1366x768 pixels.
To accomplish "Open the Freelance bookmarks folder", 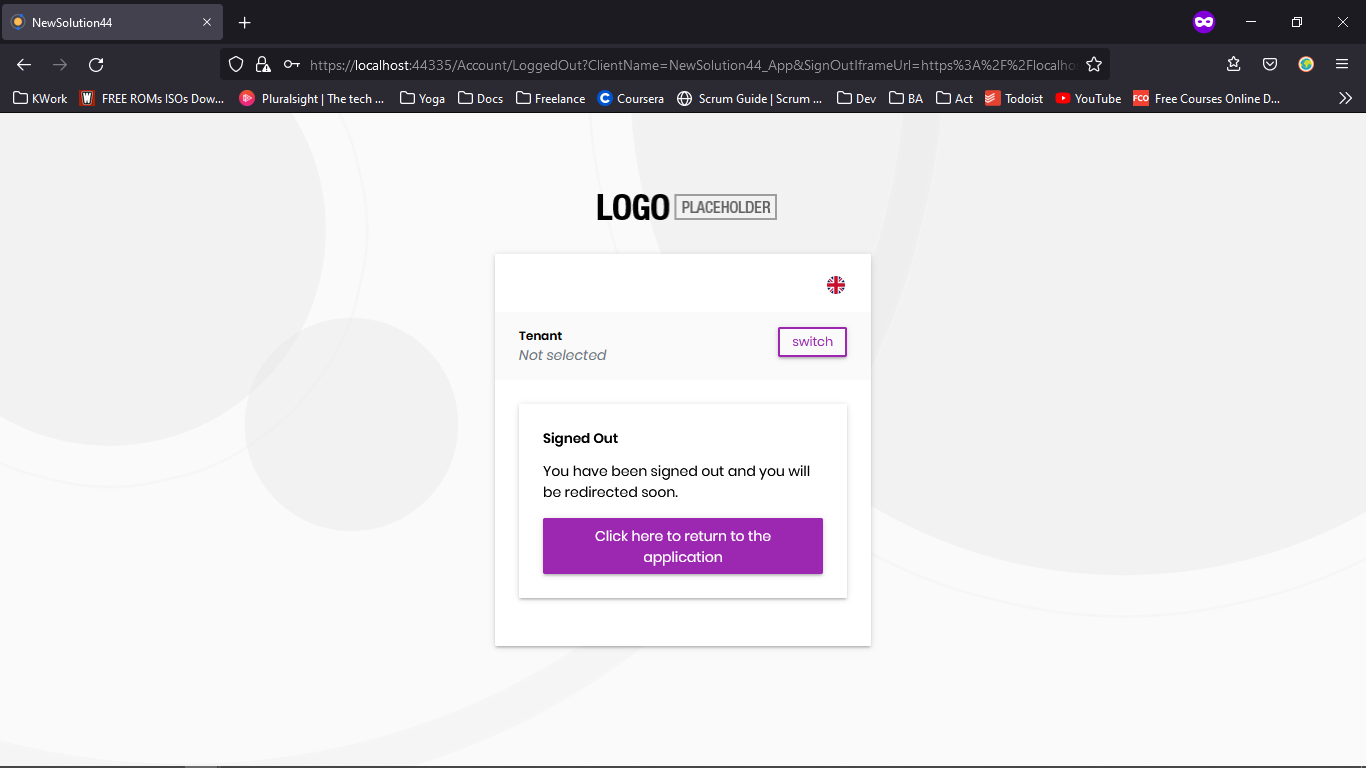I will [x=550, y=98].
